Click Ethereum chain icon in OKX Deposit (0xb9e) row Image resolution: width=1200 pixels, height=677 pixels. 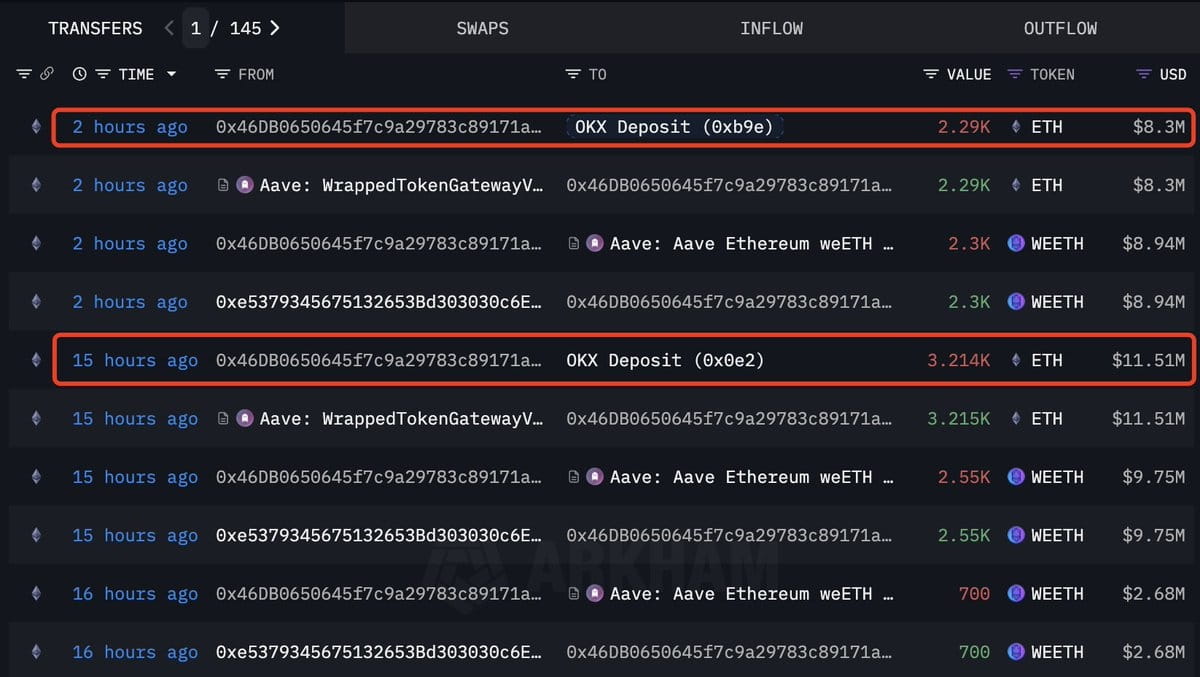pos(37,127)
